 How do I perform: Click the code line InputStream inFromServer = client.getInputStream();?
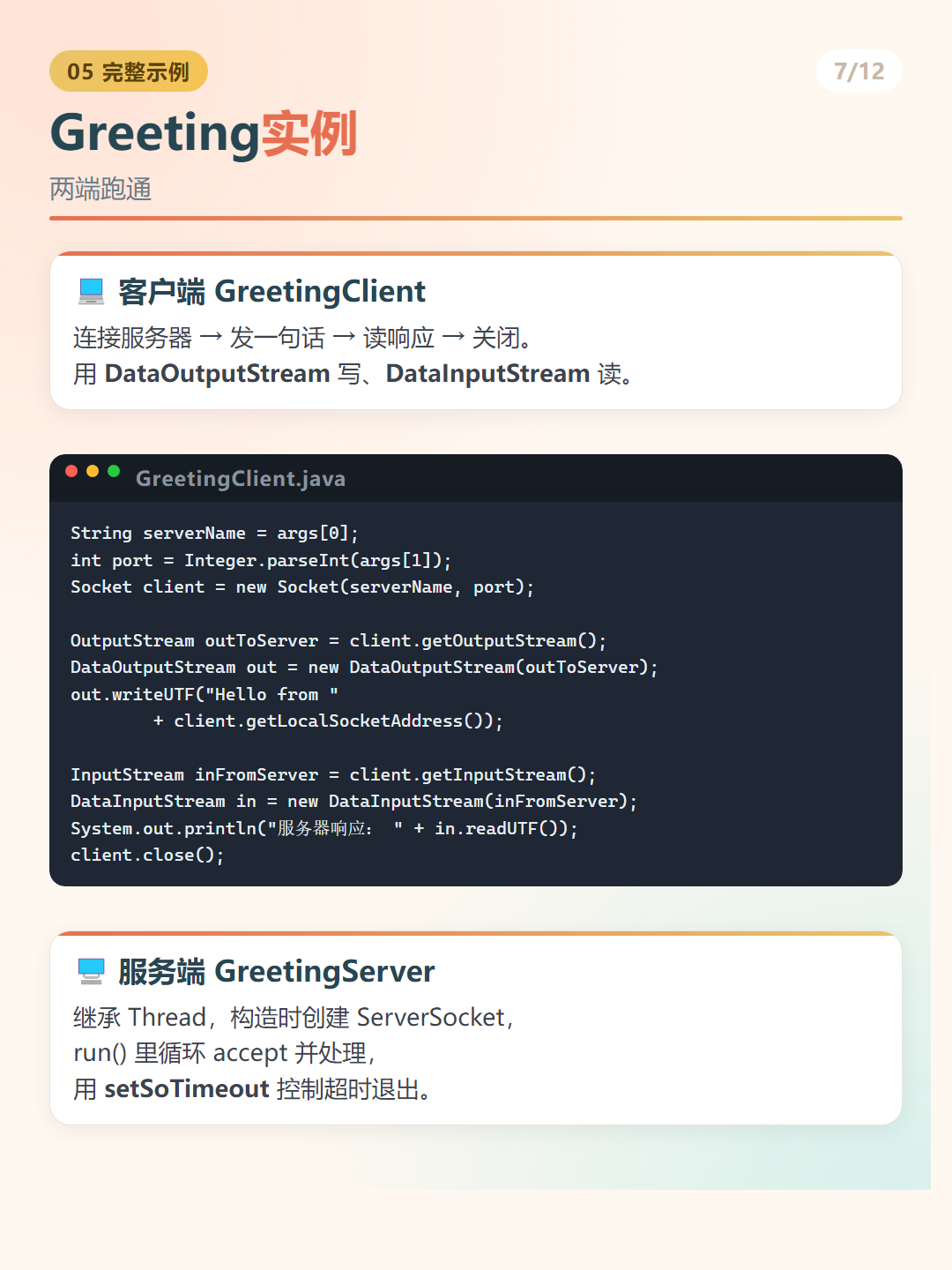[333, 774]
